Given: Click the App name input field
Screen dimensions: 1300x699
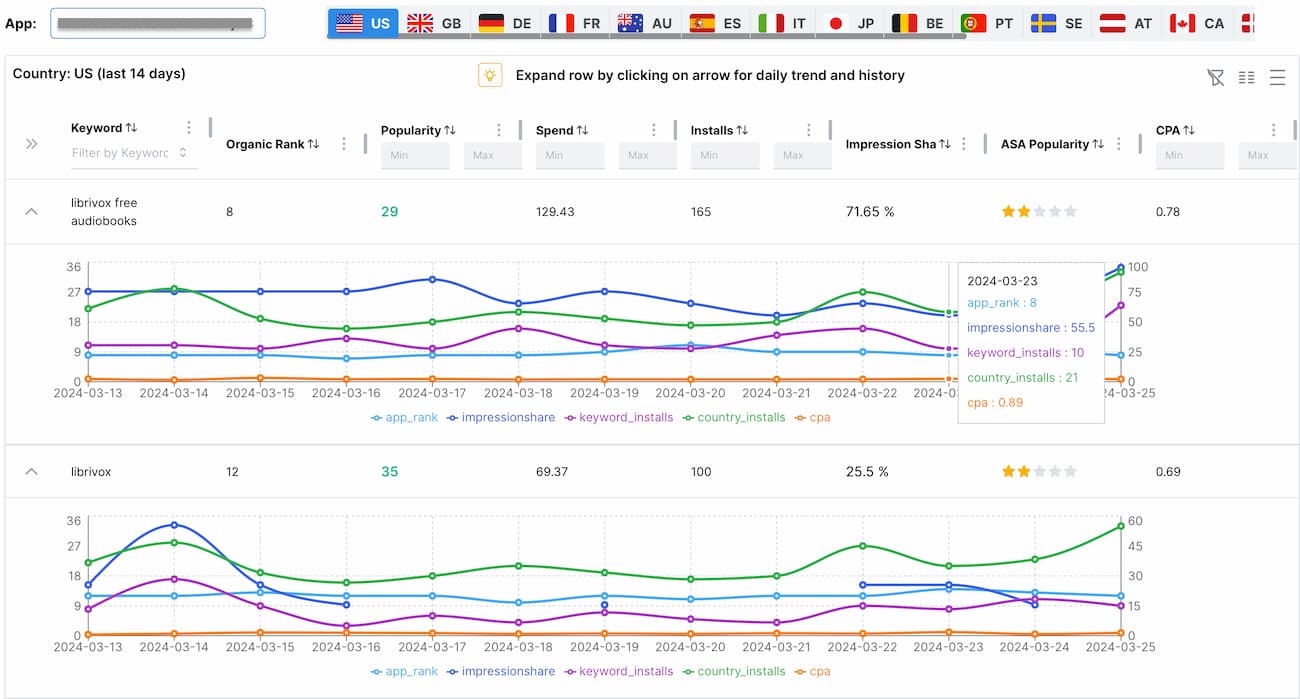Looking at the screenshot, I should (x=158, y=23).
